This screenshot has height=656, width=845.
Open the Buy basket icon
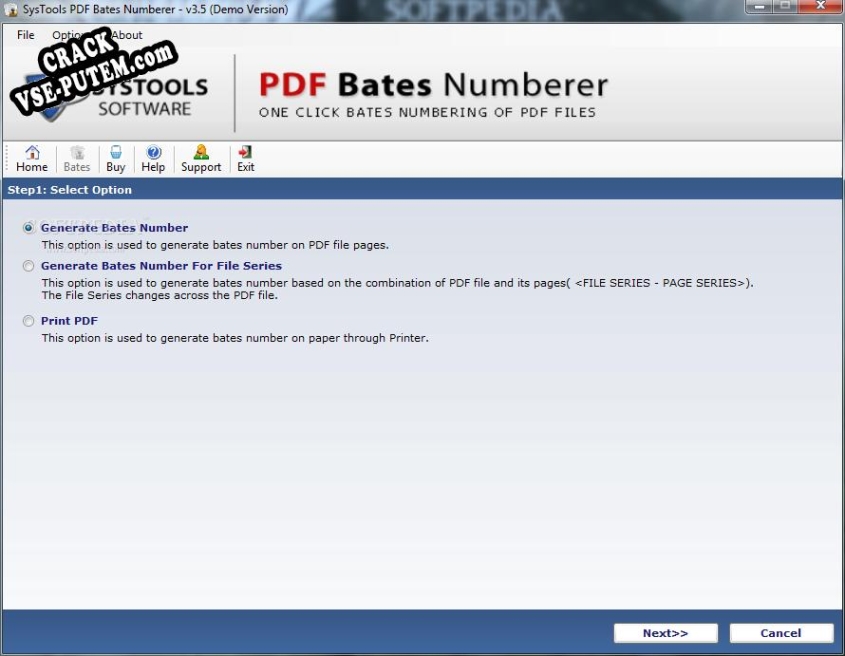(x=115, y=159)
